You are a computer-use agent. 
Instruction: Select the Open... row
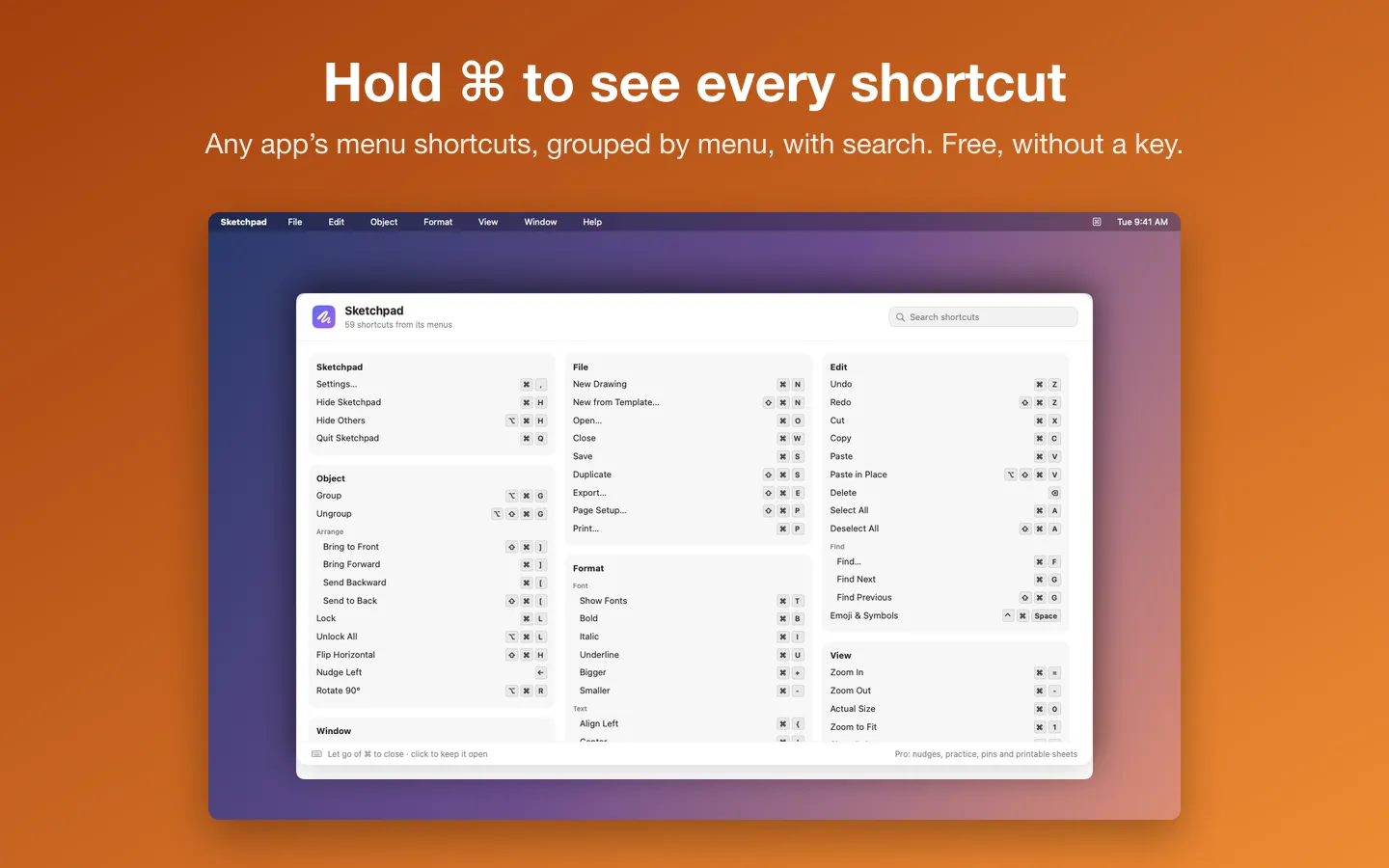(x=688, y=420)
